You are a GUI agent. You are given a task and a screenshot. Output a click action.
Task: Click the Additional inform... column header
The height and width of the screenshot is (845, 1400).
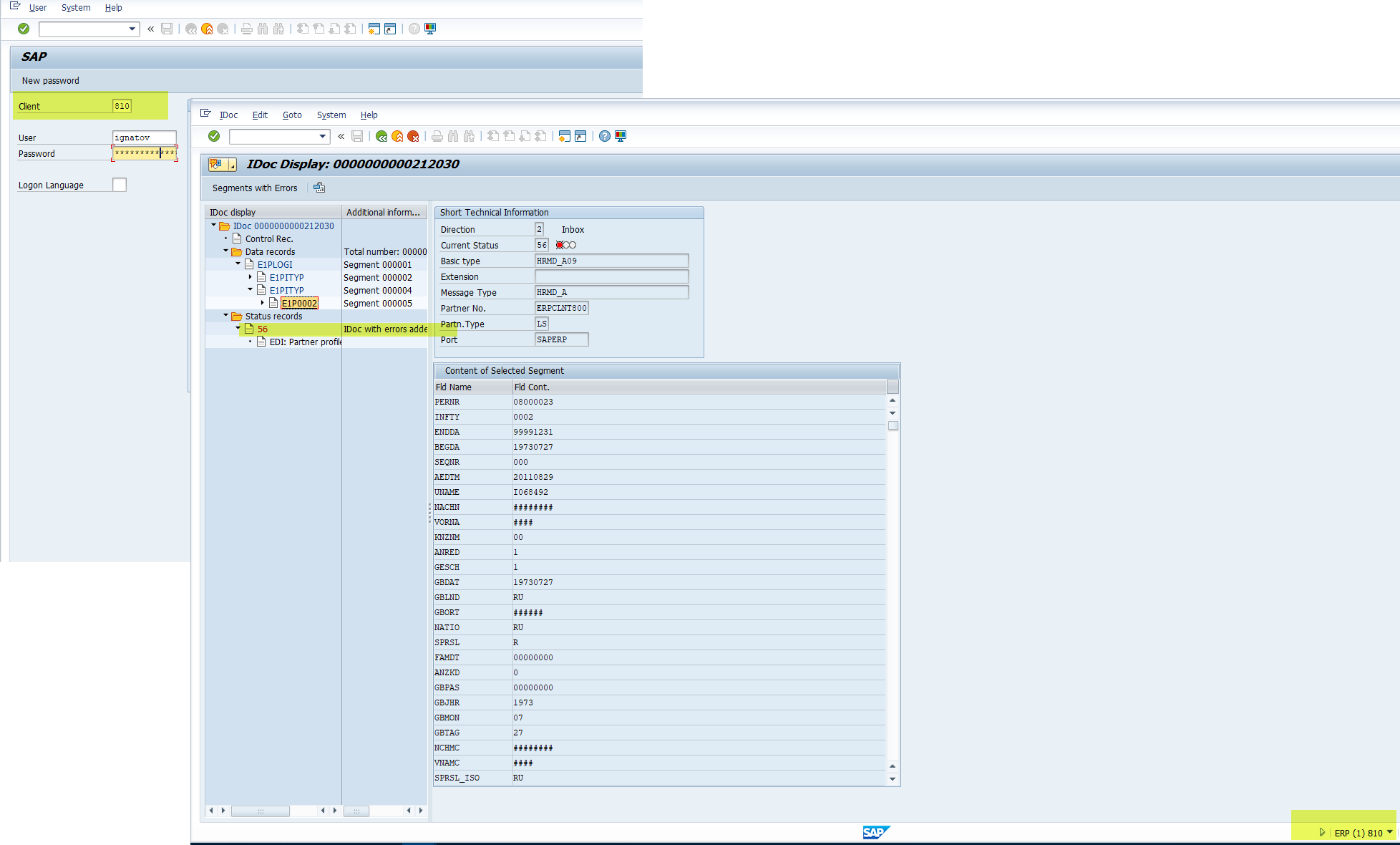point(384,212)
